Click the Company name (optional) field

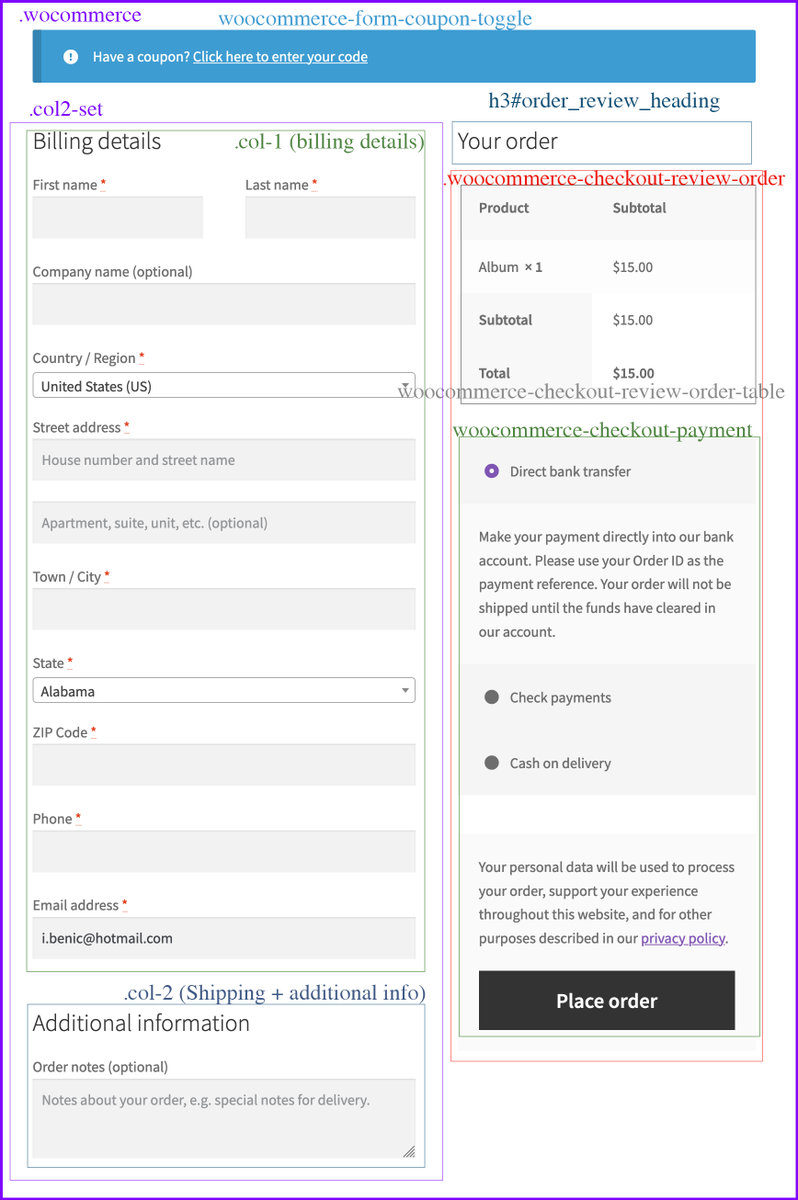tap(224, 304)
